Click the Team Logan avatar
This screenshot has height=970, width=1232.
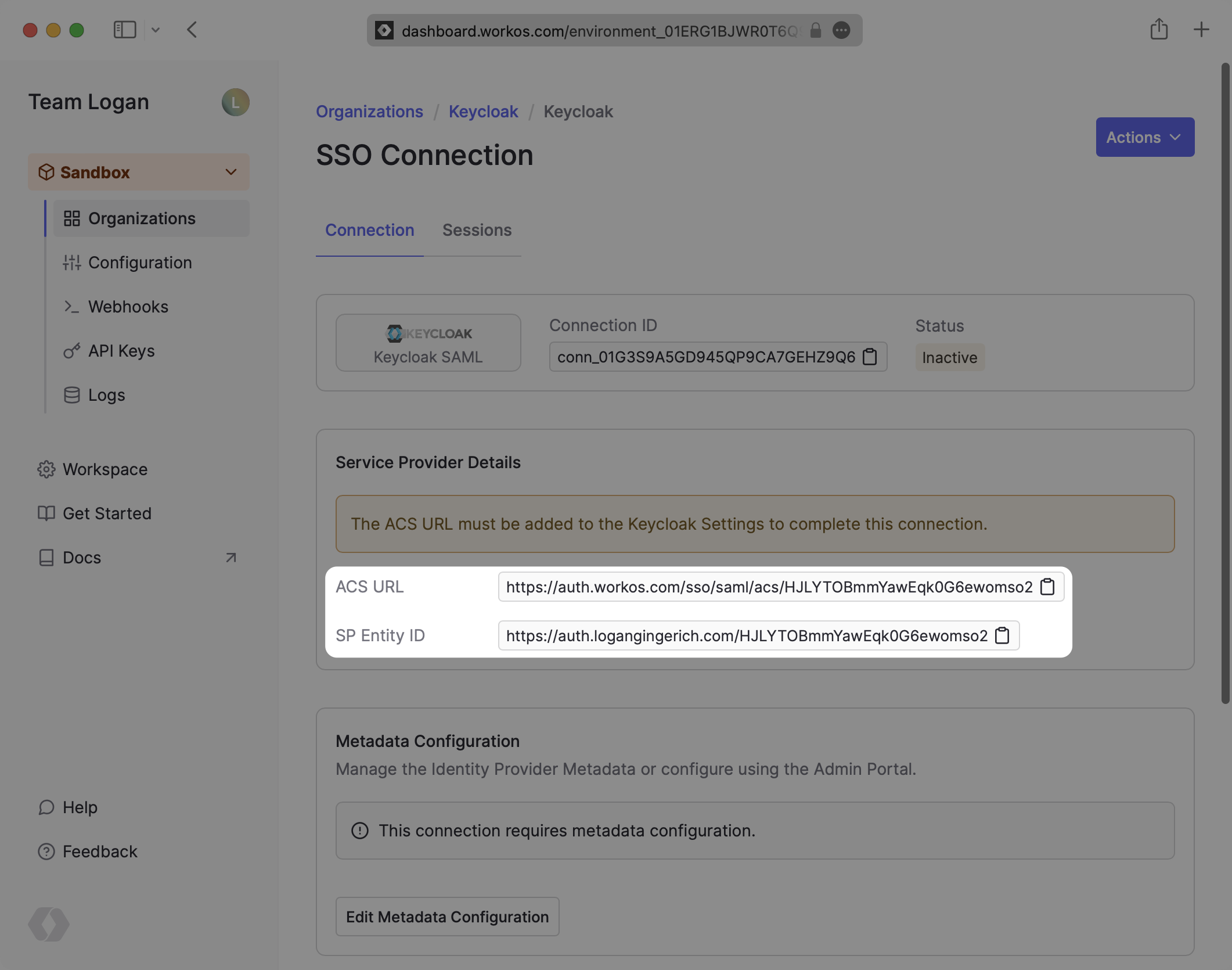click(235, 102)
